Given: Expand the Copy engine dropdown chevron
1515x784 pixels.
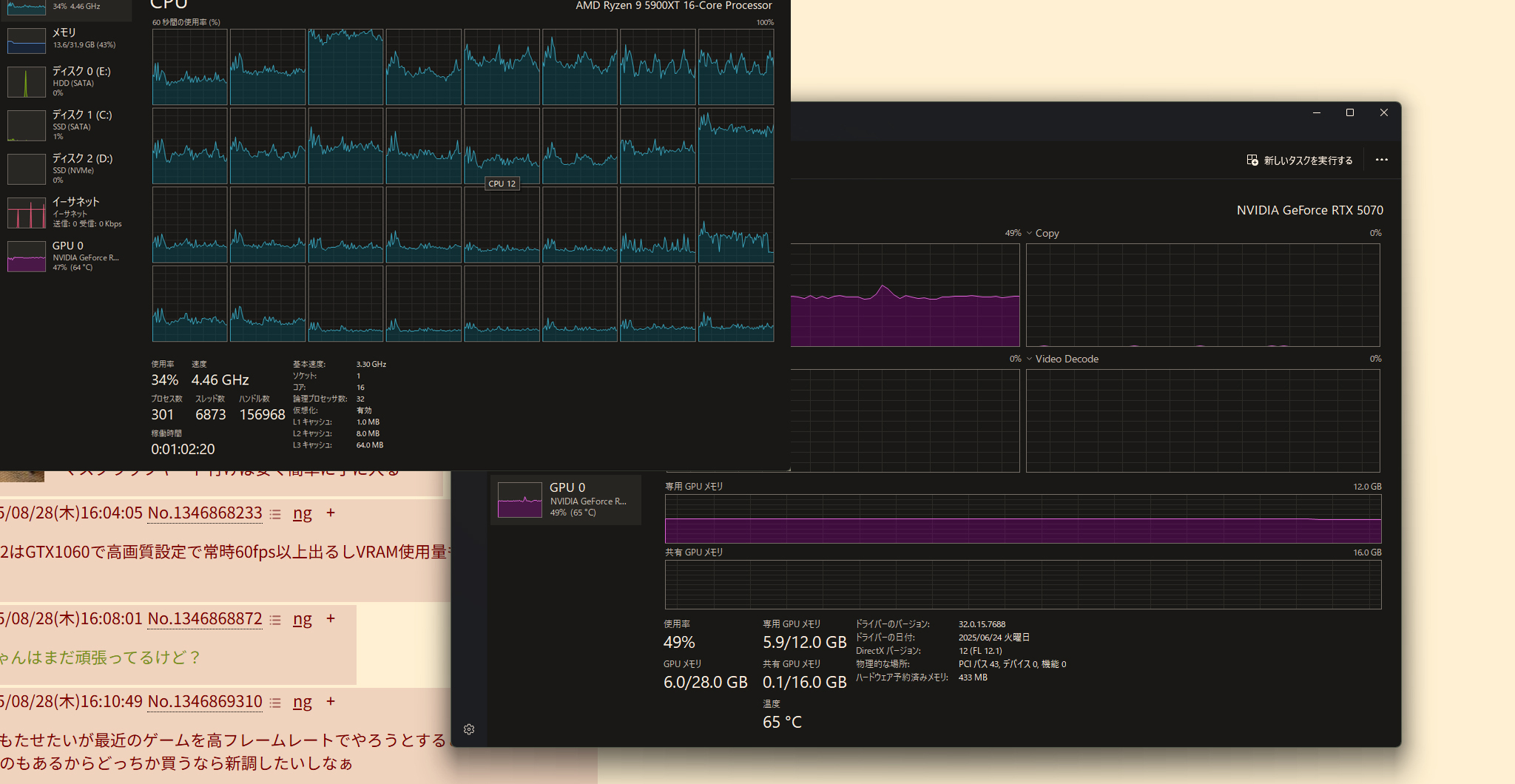Looking at the screenshot, I should coord(1029,233).
